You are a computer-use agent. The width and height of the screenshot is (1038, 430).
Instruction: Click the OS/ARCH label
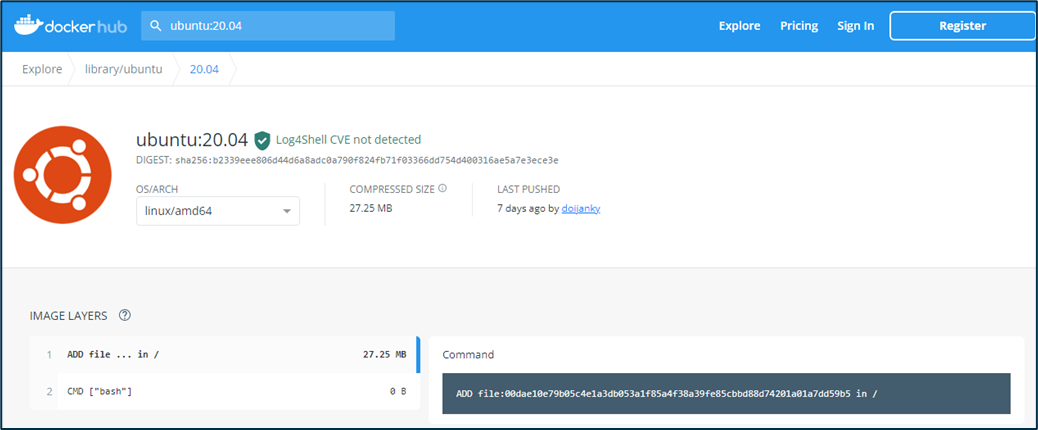pyautogui.click(x=157, y=189)
